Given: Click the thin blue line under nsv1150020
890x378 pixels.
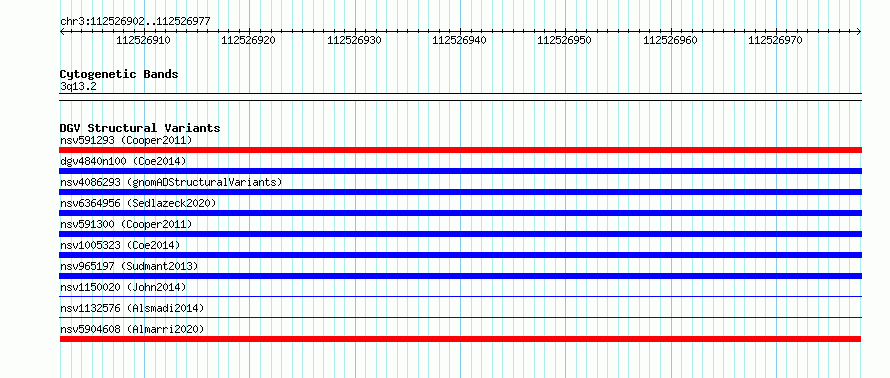Looking at the screenshot, I should 460,296.
